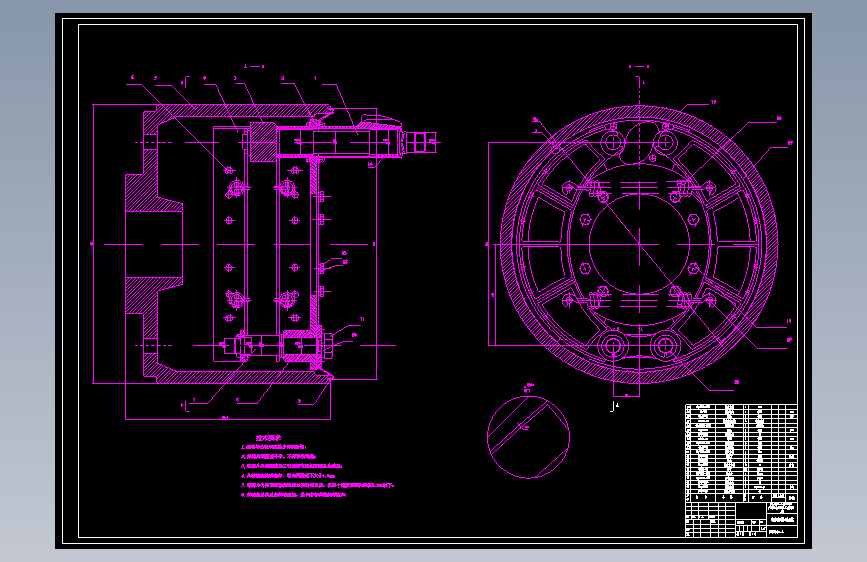The height and width of the screenshot is (562, 867).
Task: Click the wheel cylinder fitting protruding from the sectional view
Action: coord(422,142)
